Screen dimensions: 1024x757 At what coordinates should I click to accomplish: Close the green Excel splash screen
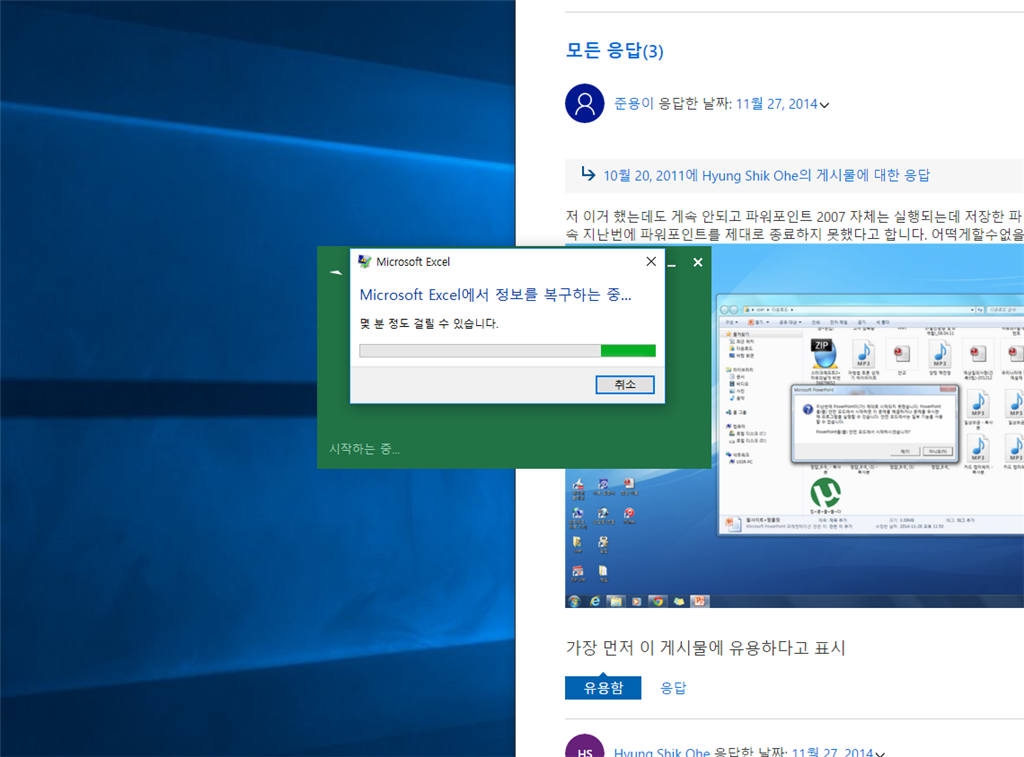coord(697,262)
